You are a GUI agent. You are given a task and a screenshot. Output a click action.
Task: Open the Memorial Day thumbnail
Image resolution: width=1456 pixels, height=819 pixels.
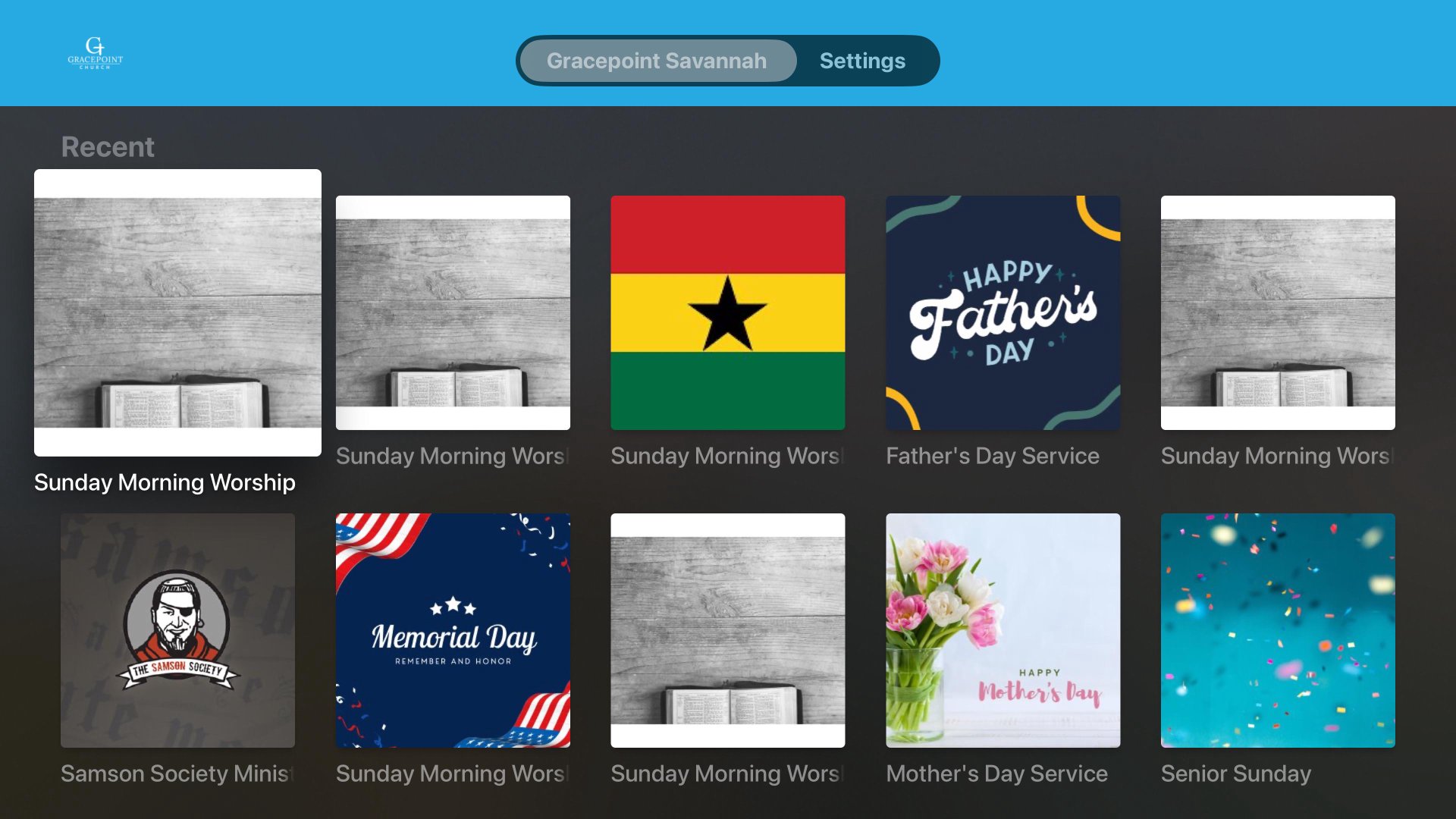click(453, 630)
